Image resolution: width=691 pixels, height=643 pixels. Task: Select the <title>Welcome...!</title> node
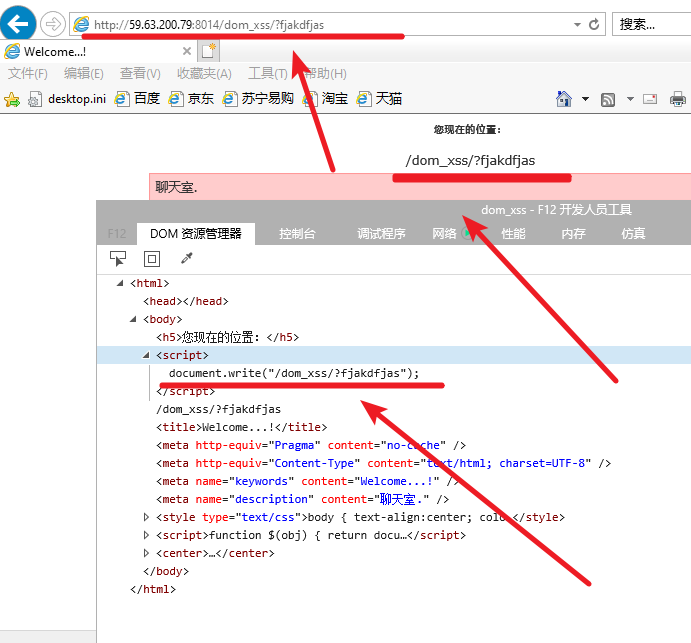tap(241, 427)
